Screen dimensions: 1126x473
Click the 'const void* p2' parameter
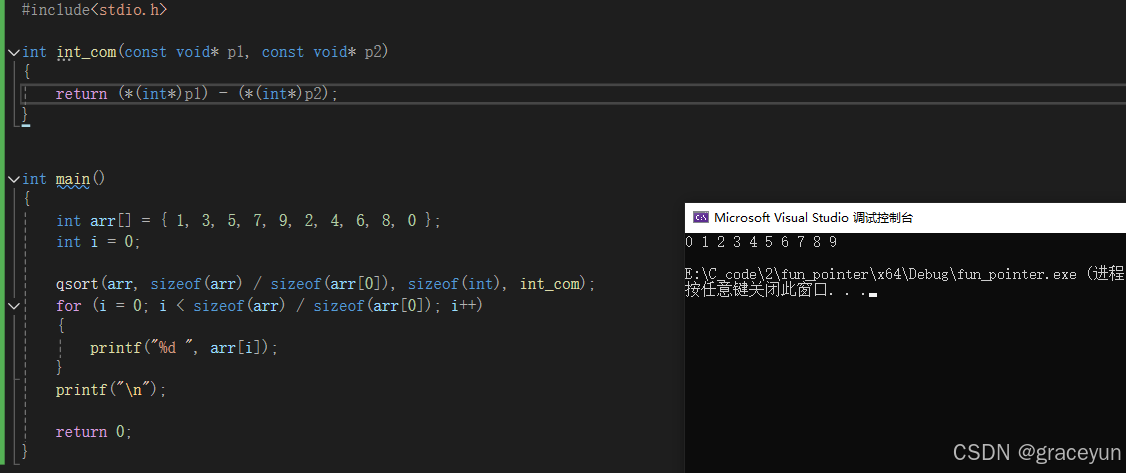322,52
